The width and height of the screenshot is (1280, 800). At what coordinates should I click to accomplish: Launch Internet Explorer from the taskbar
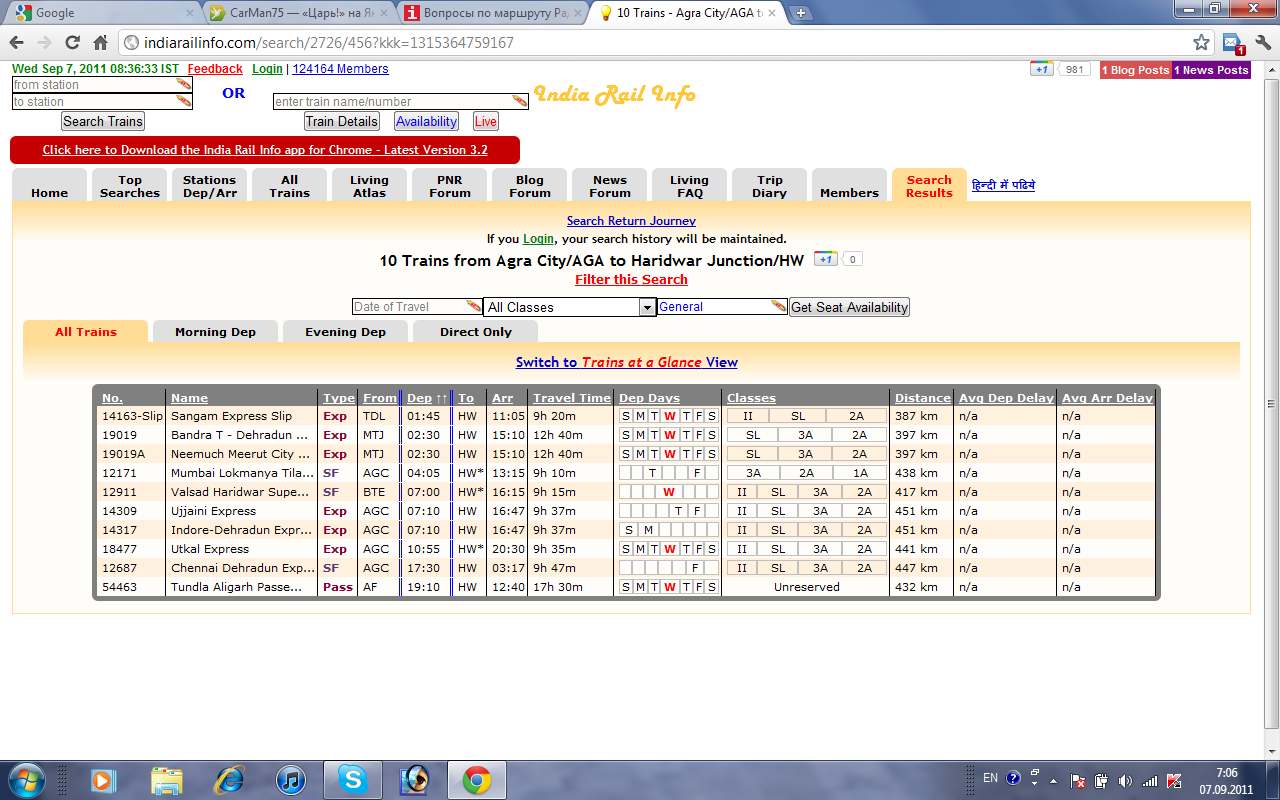[229, 778]
